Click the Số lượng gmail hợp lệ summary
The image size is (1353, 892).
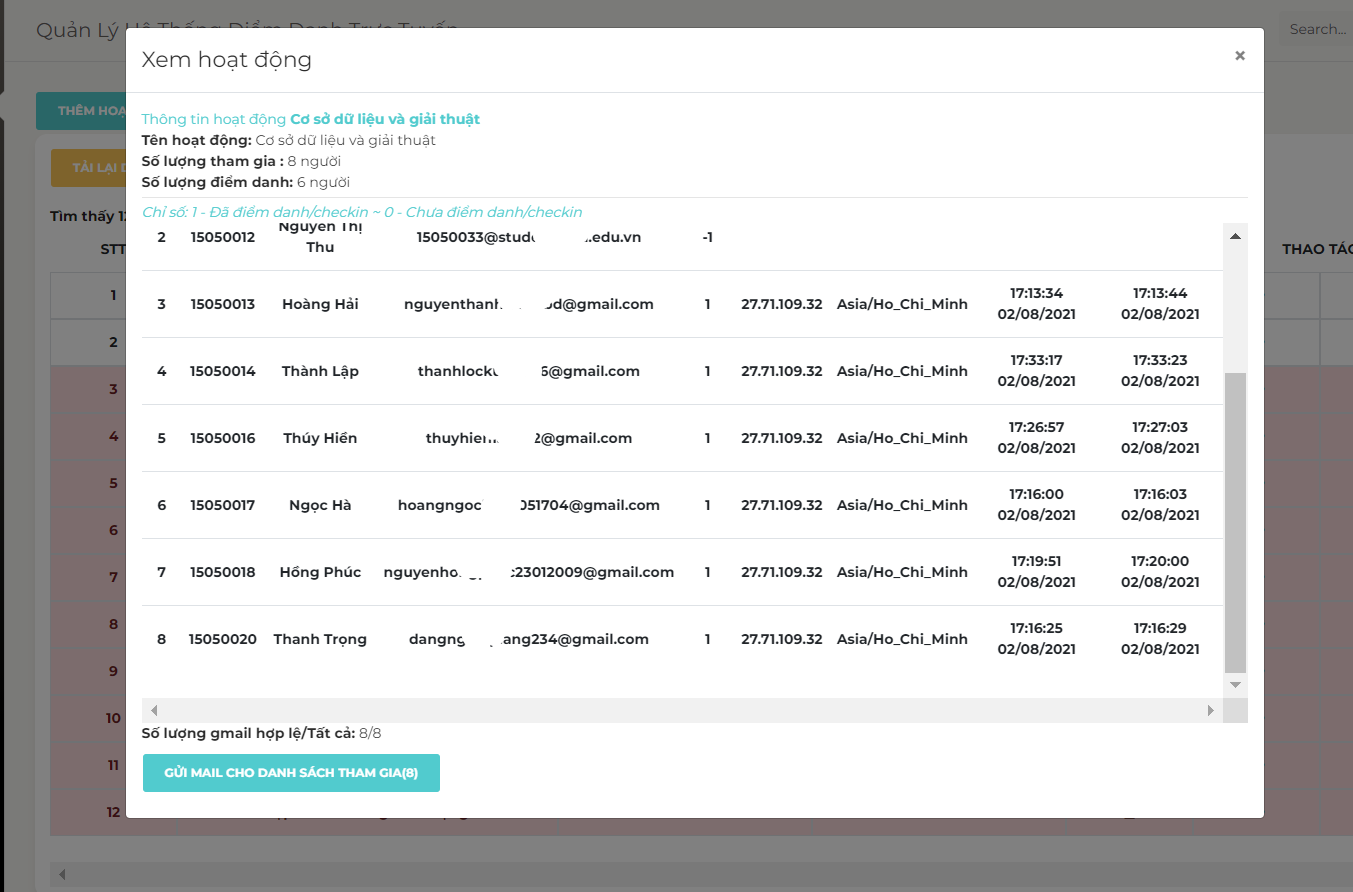[x=262, y=733]
